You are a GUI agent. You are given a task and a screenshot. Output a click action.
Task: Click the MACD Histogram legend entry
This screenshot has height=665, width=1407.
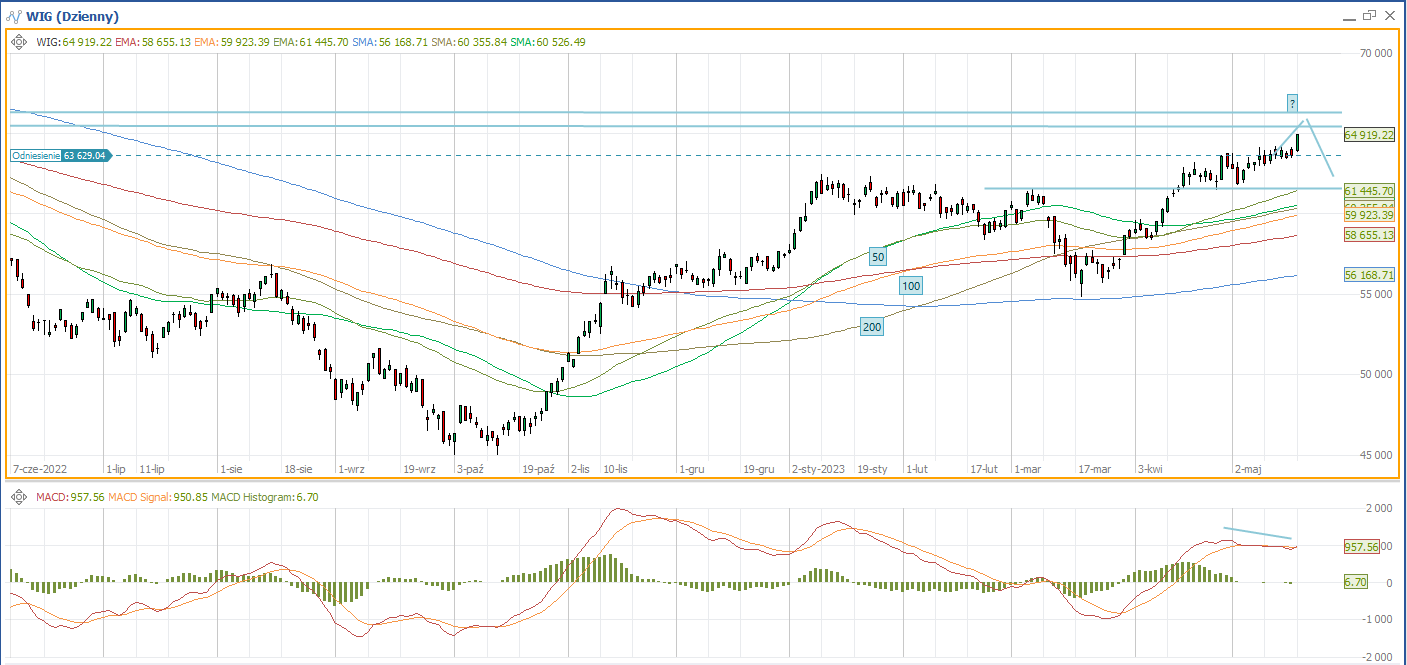(x=256, y=497)
